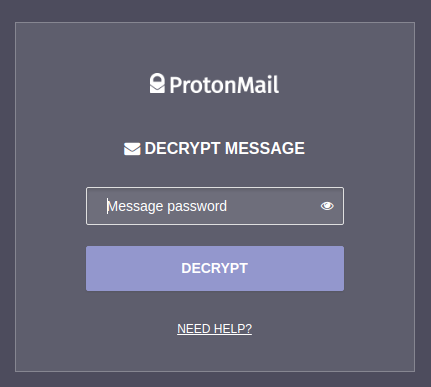This screenshot has width=431, height=387.
Task: Click the padlock-envelope ProtonMail emblem
Action: pyautogui.click(x=157, y=83)
